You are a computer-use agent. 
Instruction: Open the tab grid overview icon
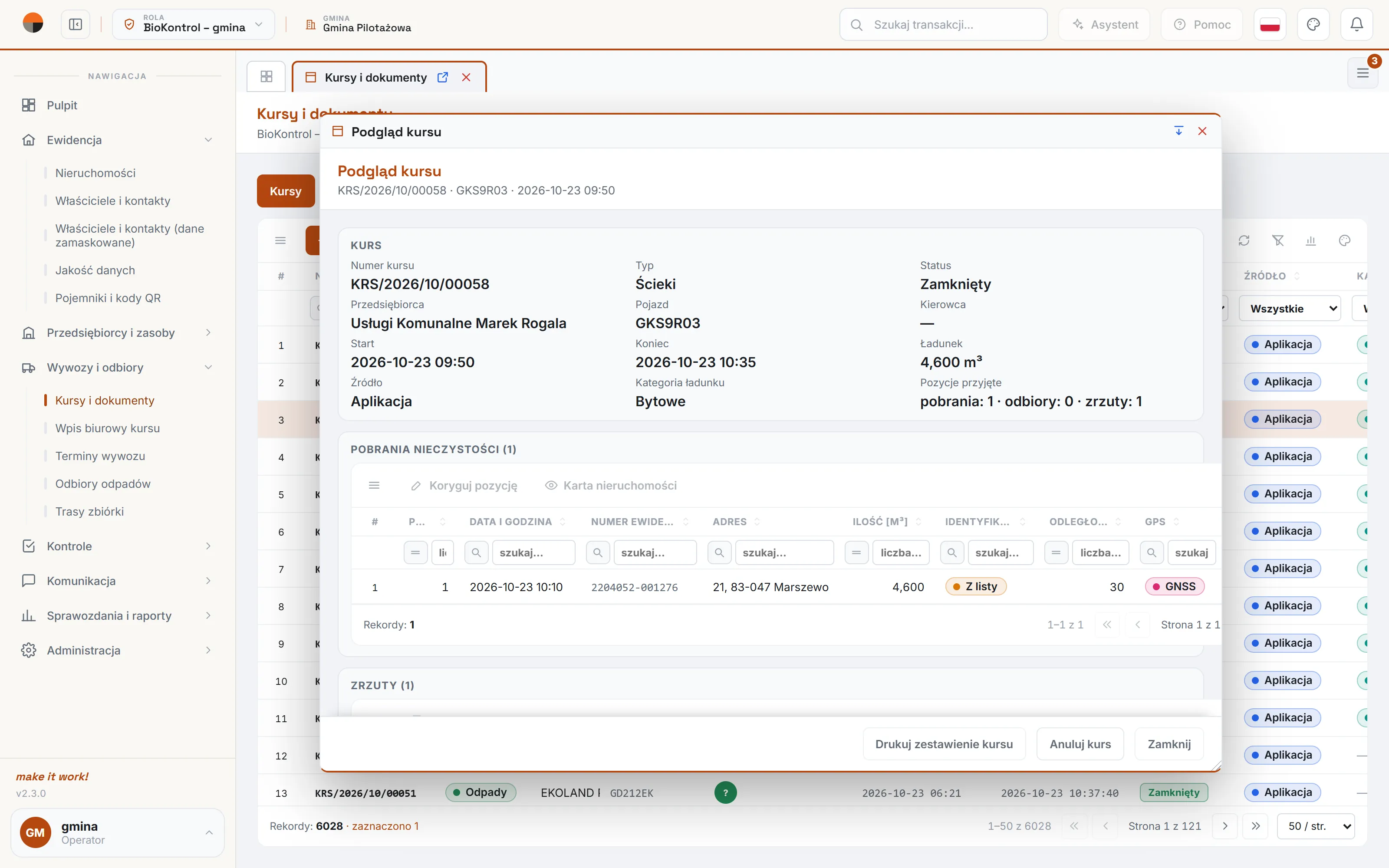tap(267, 76)
